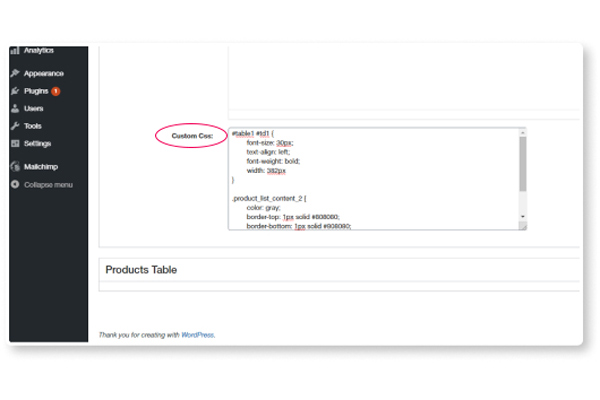Click the Analytics bar chart icon
Screen dimensions: 600x400
(x=15, y=49)
